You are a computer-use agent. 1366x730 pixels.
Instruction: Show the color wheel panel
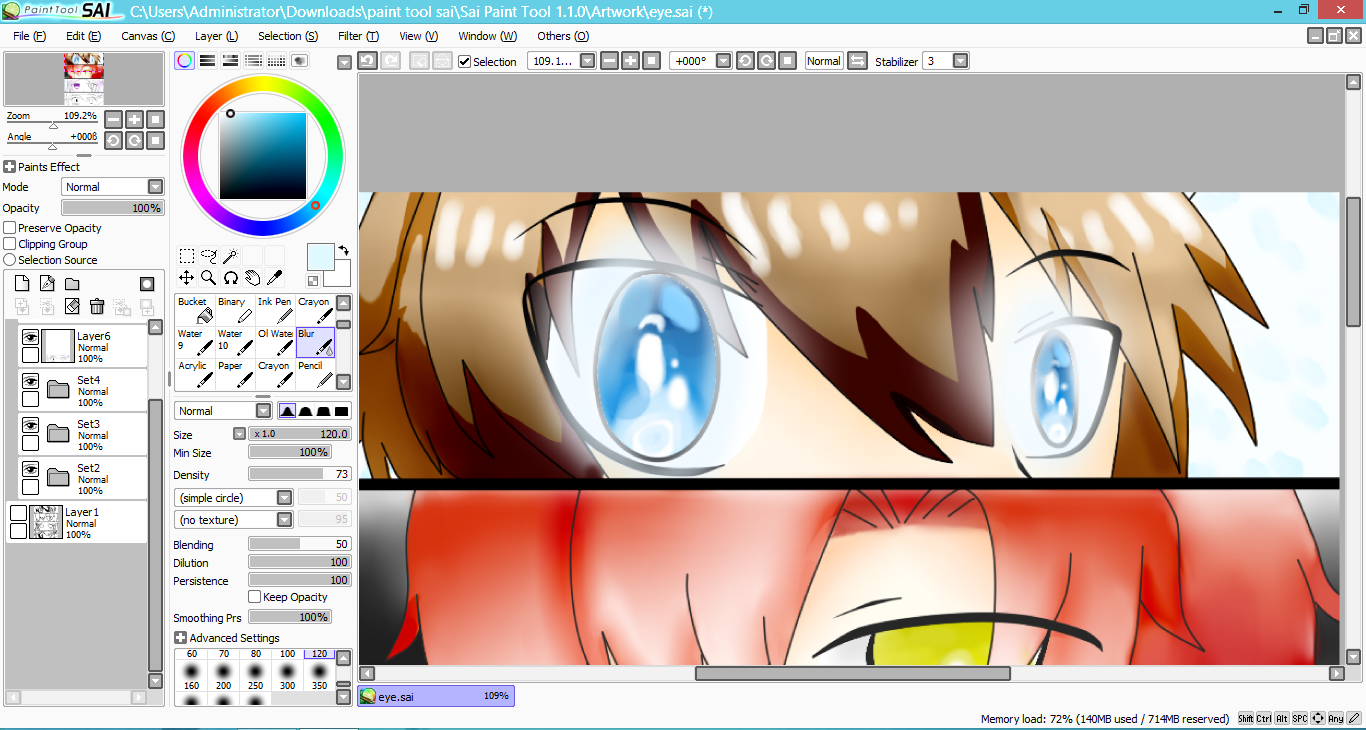(x=185, y=61)
